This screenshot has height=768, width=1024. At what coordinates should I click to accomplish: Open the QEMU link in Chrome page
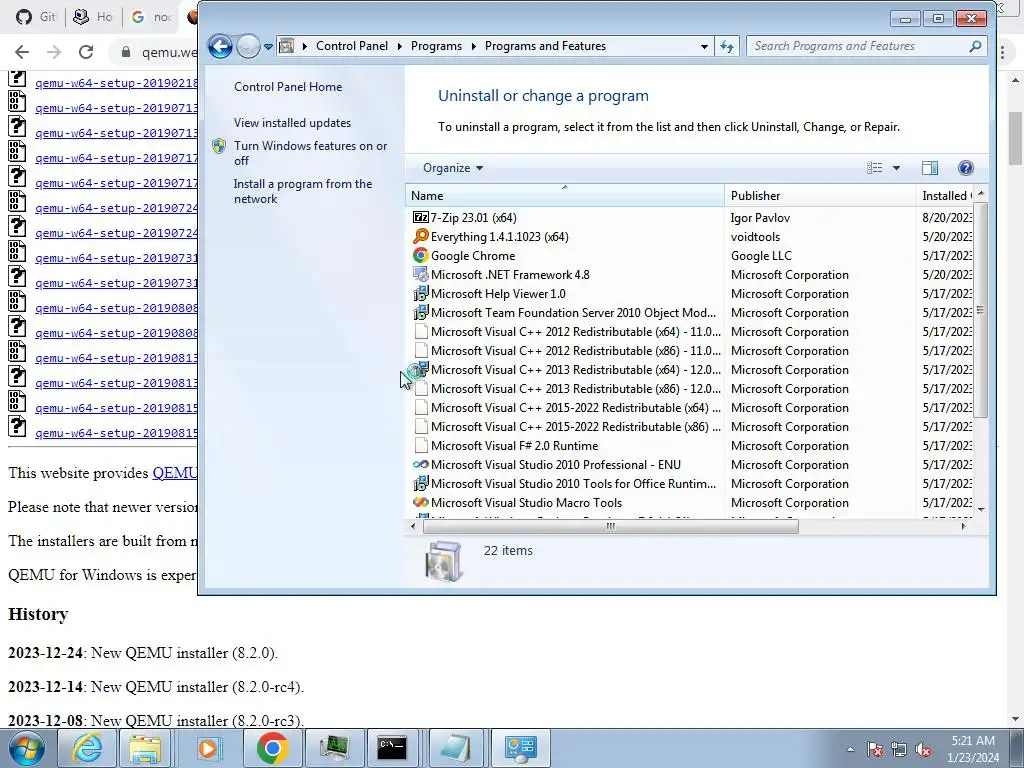[x=174, y=473]
